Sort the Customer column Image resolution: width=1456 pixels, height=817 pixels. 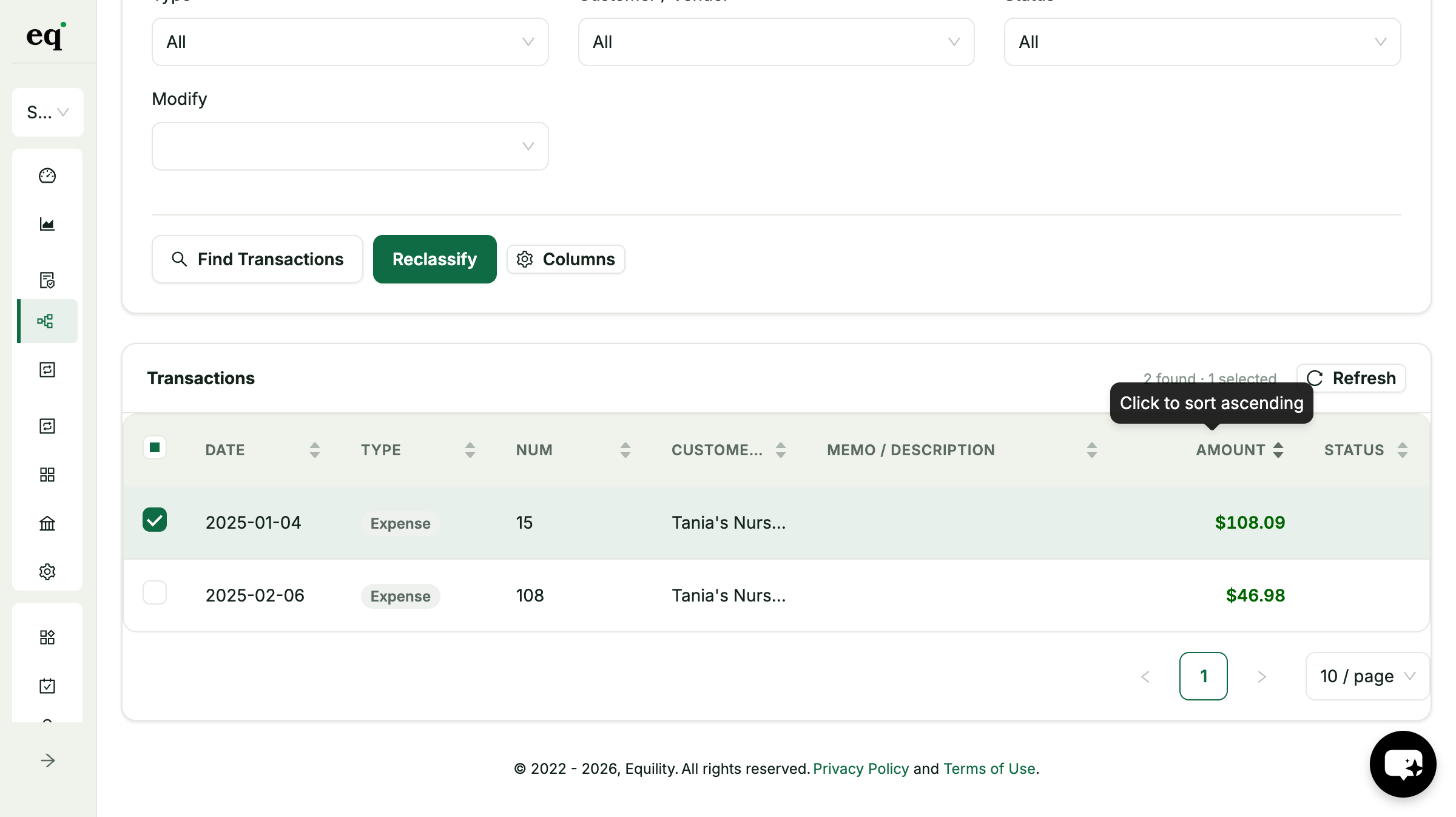point(781,450)
